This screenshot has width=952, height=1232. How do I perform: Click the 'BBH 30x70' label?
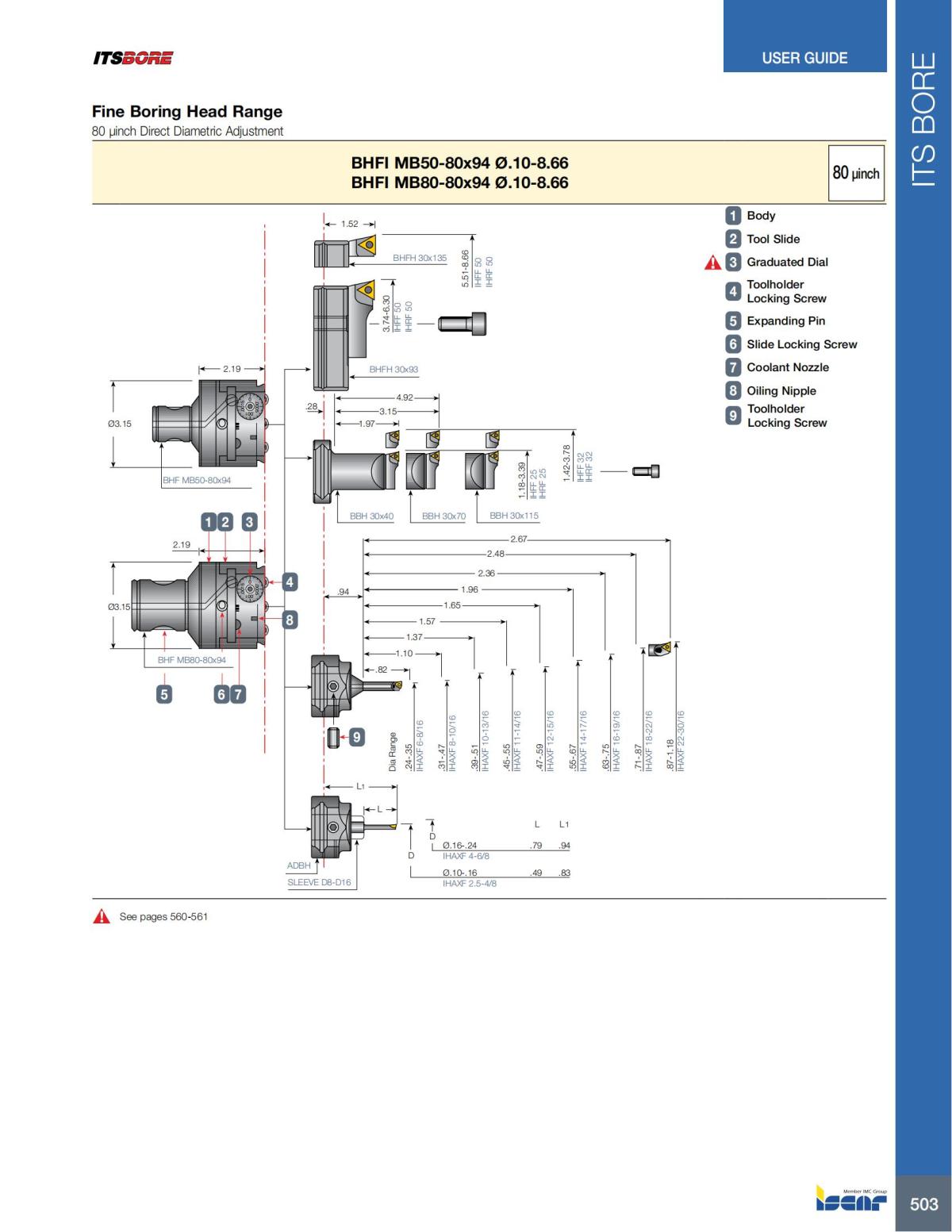point(443,516)
